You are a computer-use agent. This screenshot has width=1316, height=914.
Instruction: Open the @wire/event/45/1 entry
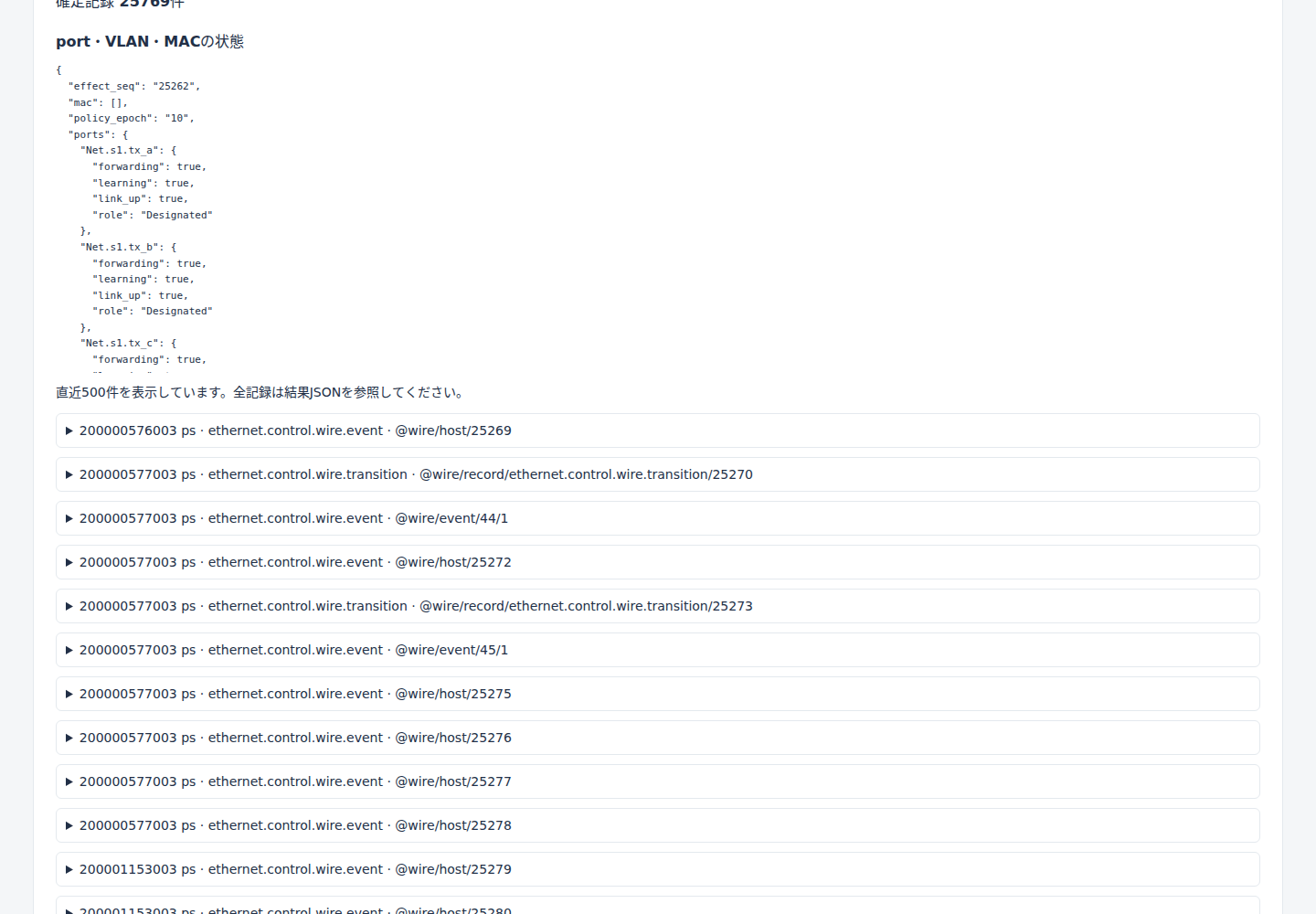[657, 650]
